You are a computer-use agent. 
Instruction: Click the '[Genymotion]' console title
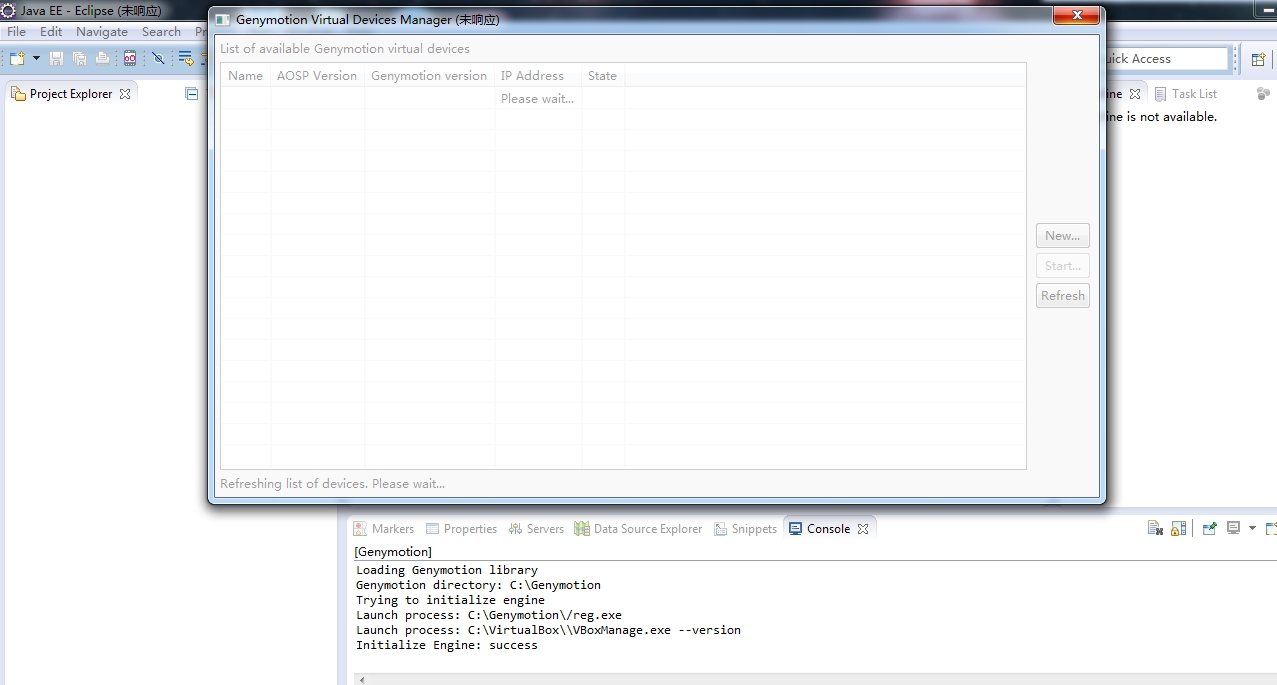point(393,552)
